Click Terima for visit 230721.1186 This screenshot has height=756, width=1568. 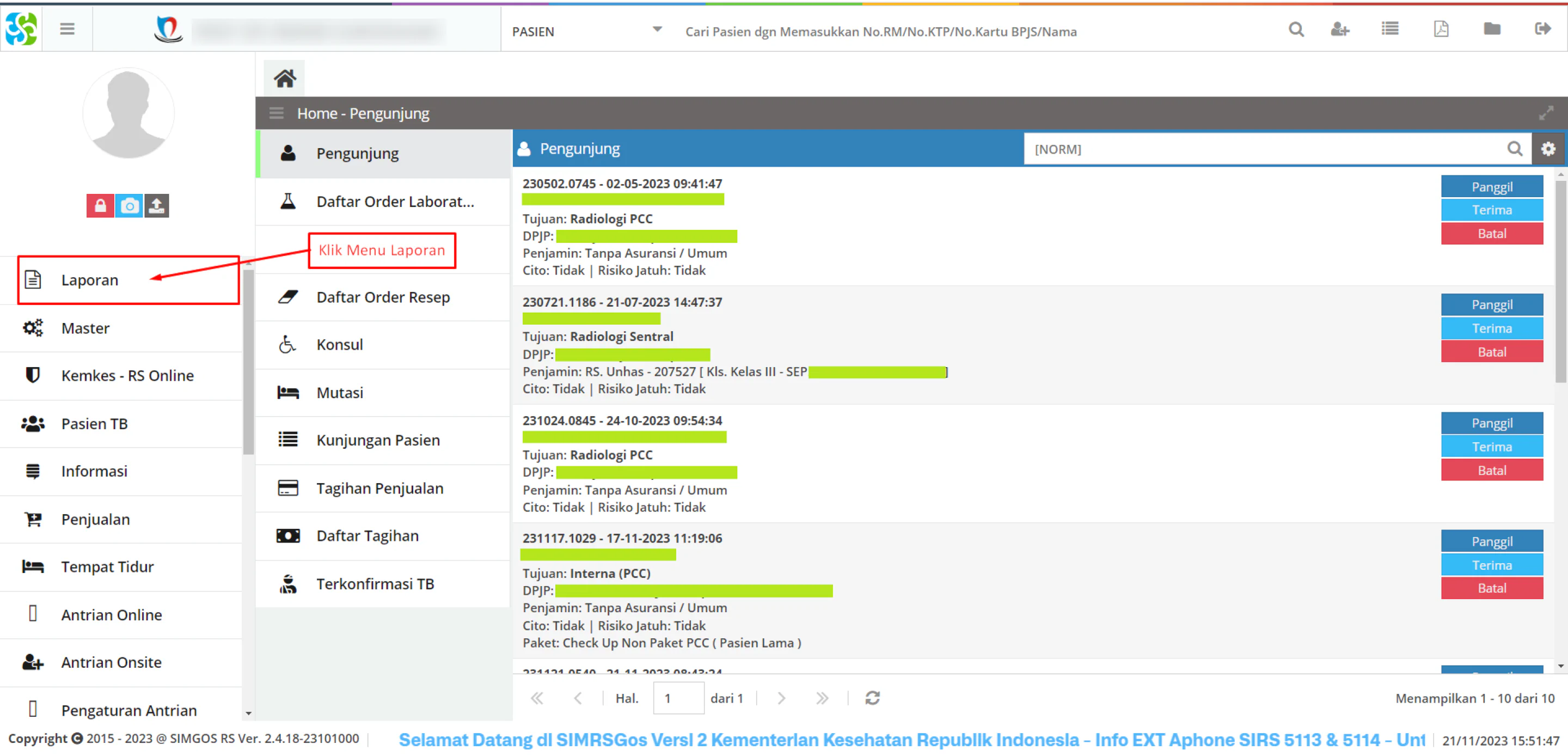(x=1492, y=329)
